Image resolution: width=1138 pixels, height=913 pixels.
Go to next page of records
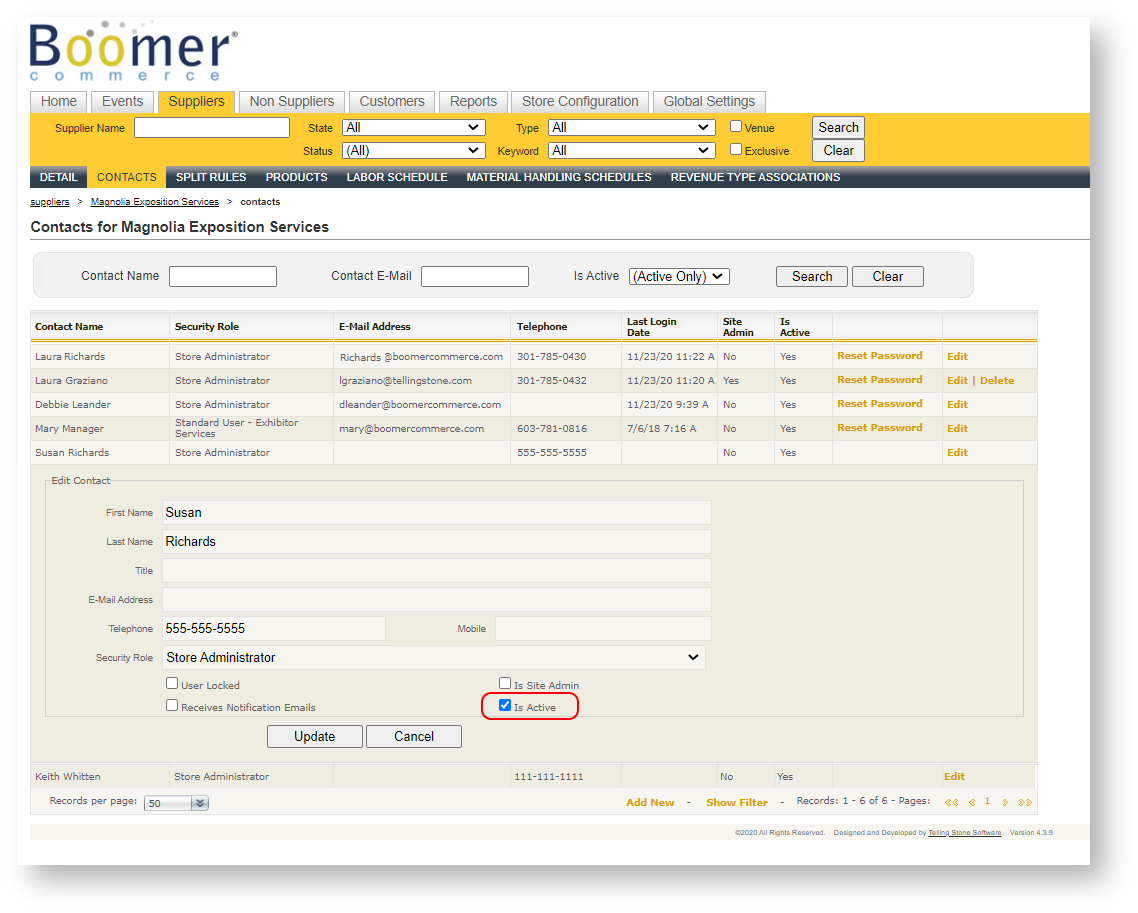1005,802
